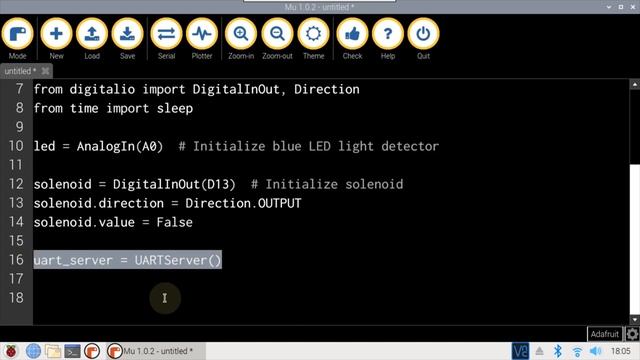Place cursor in 'from time import sleep'
This screenshot has height=360, width=640.
click(x=113, y=109)
